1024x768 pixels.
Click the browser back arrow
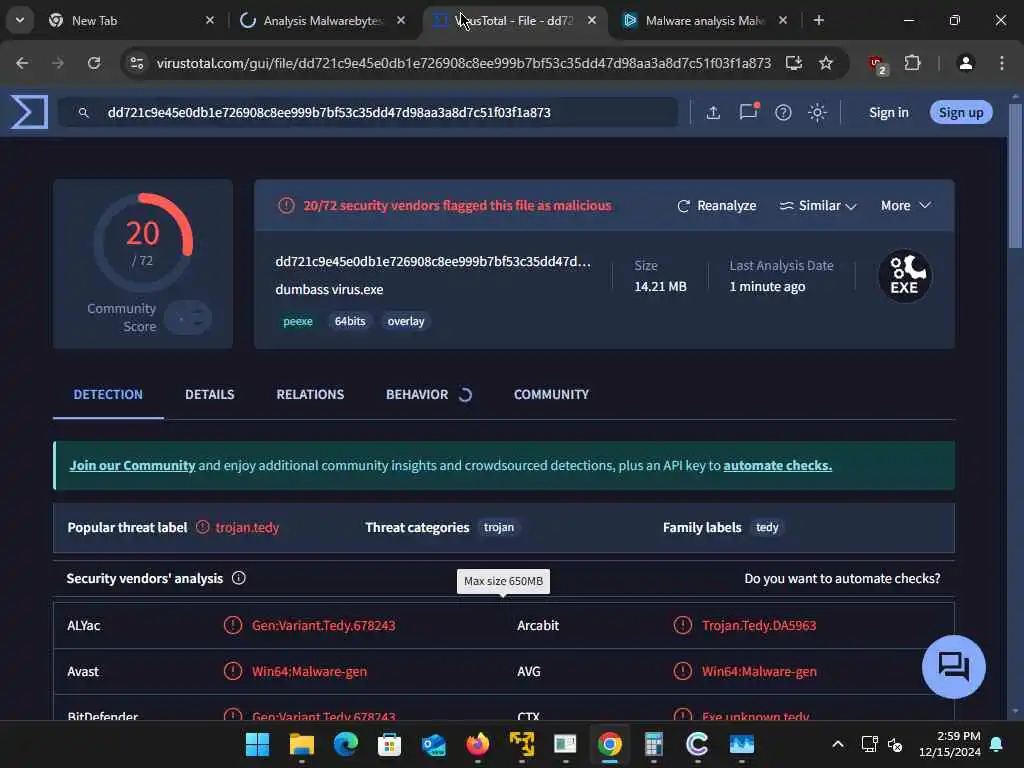22,63
